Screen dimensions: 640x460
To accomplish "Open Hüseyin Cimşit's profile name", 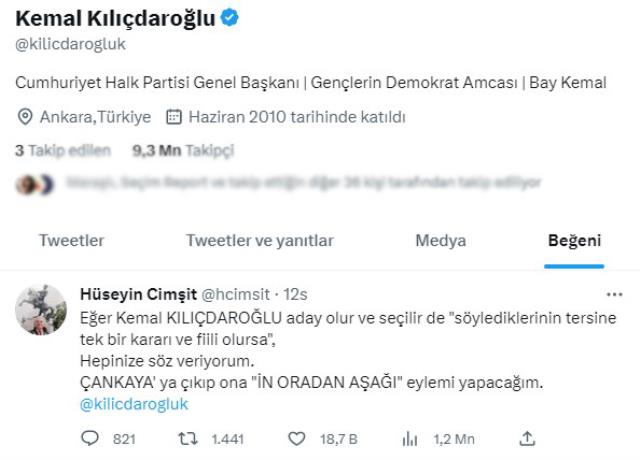I will tap(138, 294).
